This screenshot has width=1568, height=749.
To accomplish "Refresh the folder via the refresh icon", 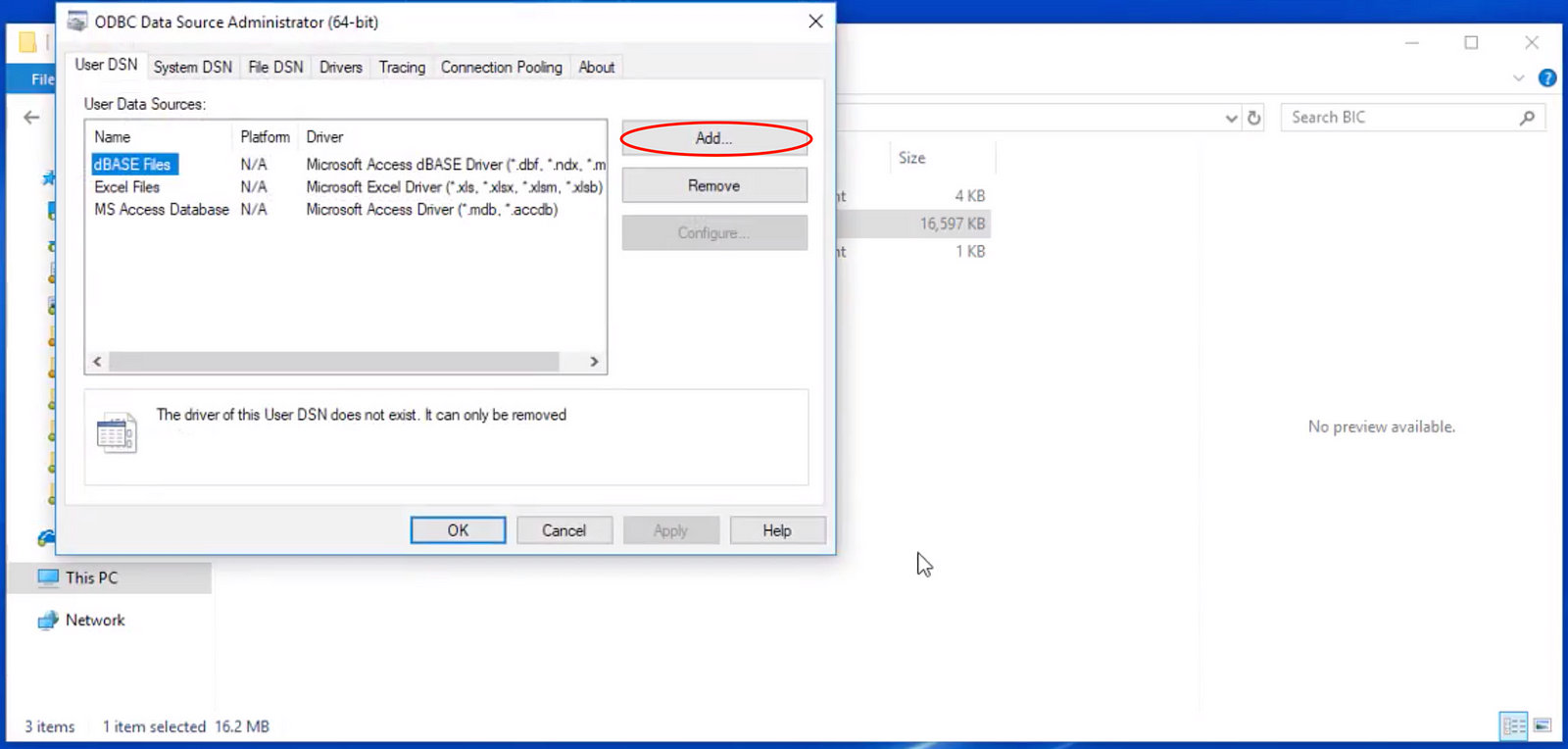I will pyautogui.click(x=1253, y=118).
